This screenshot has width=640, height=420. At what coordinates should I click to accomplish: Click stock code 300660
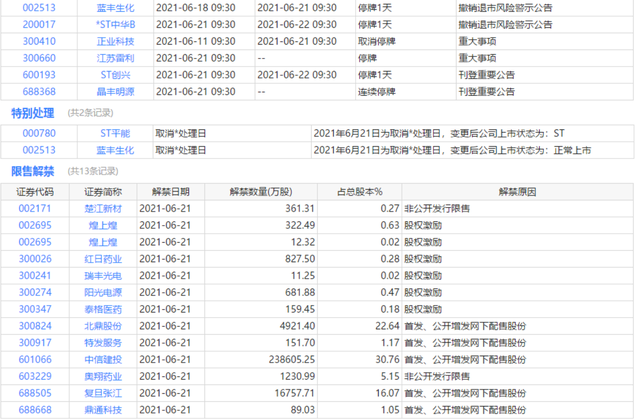(39, 58)
